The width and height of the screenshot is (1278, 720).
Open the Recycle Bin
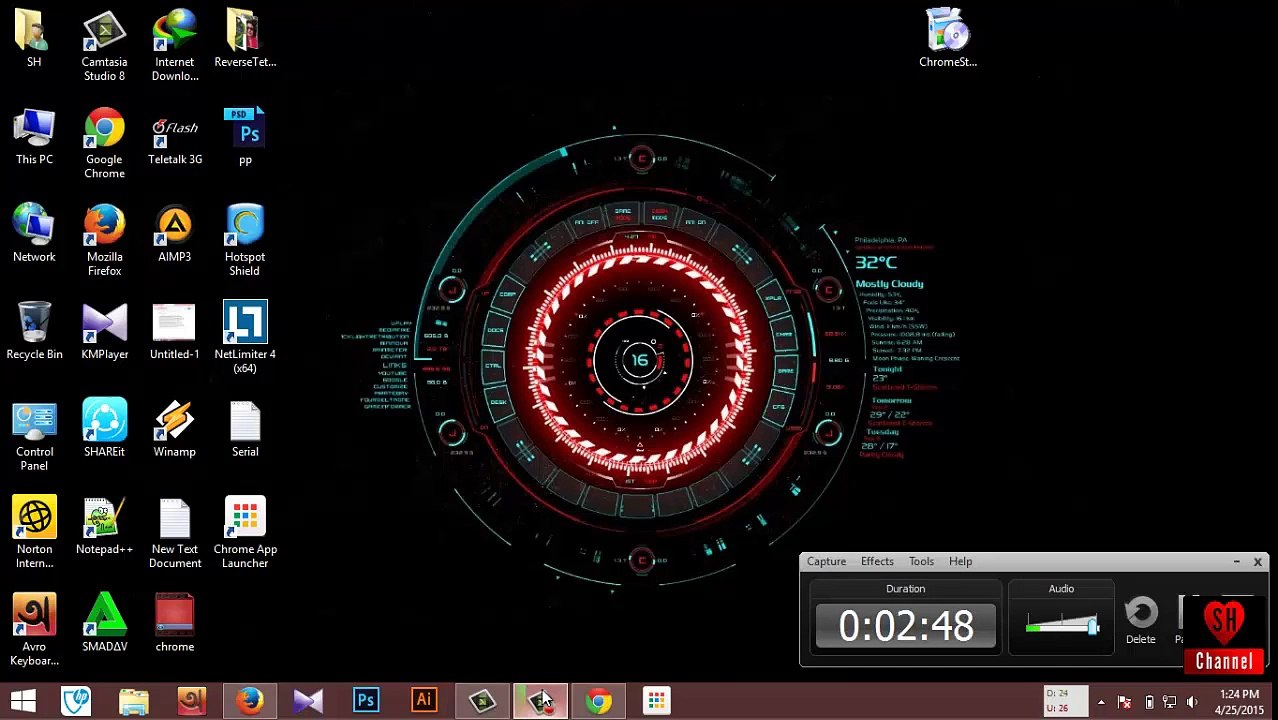(34, 331)
